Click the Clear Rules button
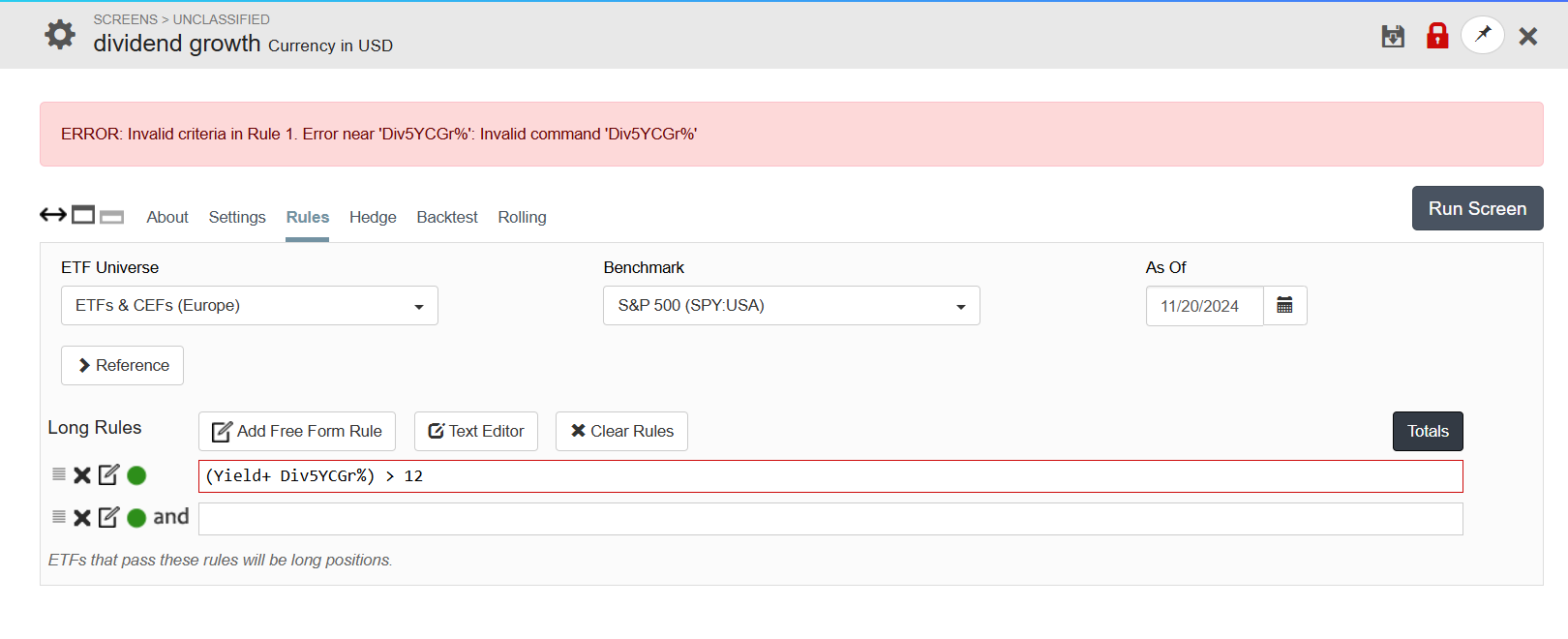1568x639 pixels. (621, 432)
